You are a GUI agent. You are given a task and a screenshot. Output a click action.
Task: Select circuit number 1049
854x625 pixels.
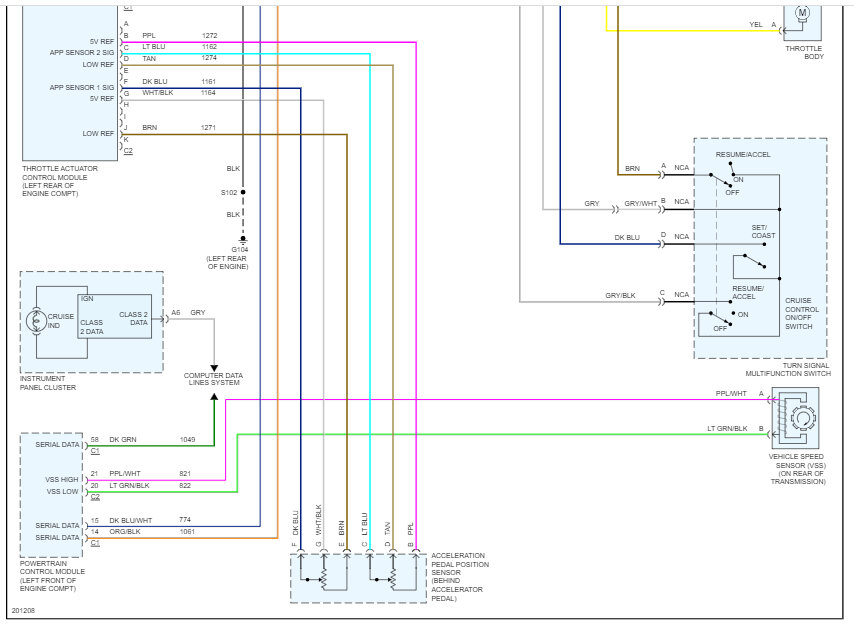[x=187, y=439]
